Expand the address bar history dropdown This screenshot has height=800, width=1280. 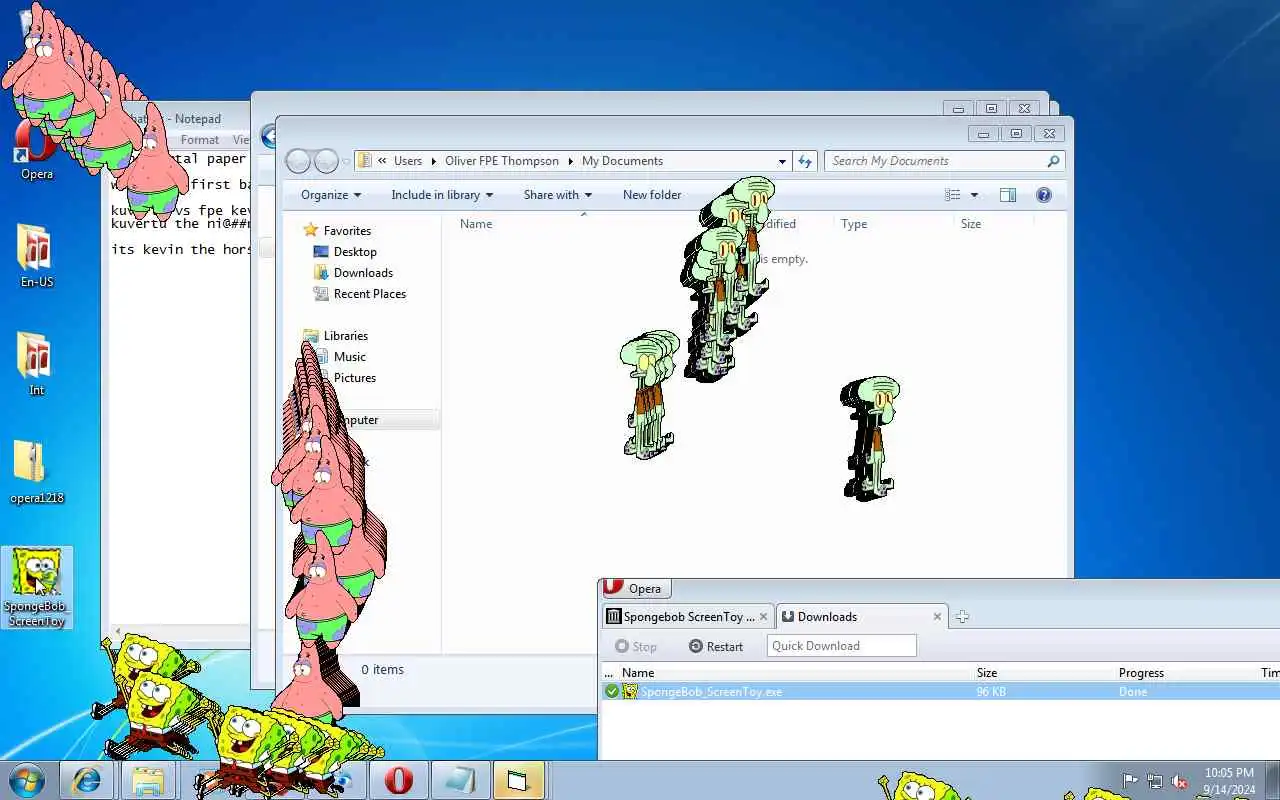pos(782,161)
